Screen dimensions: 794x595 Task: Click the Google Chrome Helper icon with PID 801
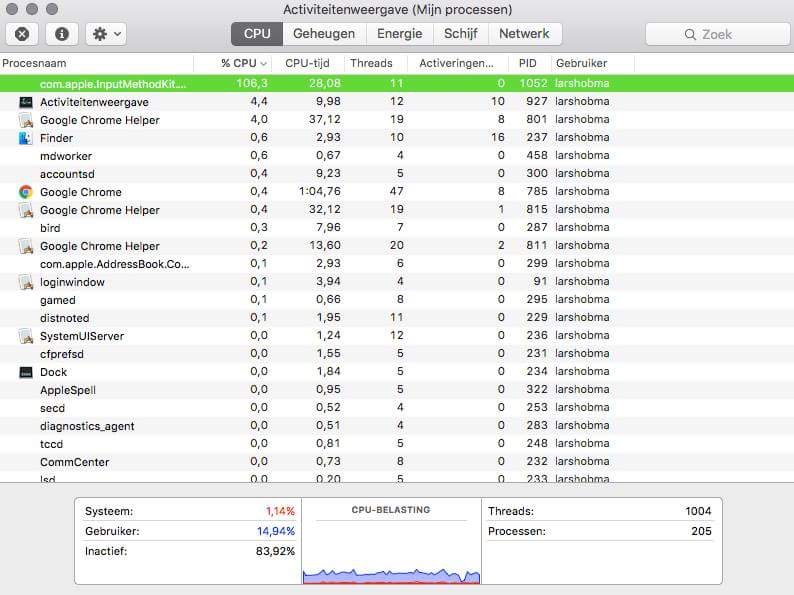point(25,120)
